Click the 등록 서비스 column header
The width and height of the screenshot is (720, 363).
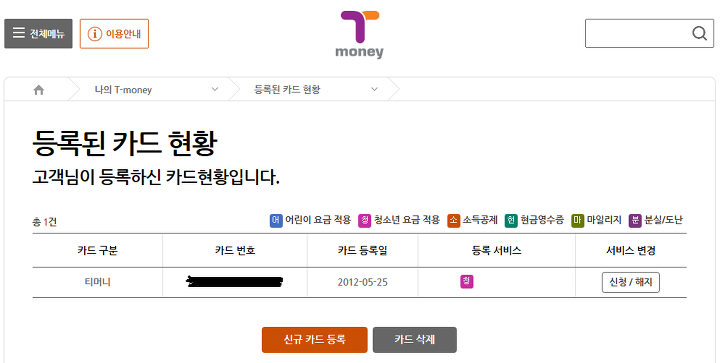[x=496, y=251]
